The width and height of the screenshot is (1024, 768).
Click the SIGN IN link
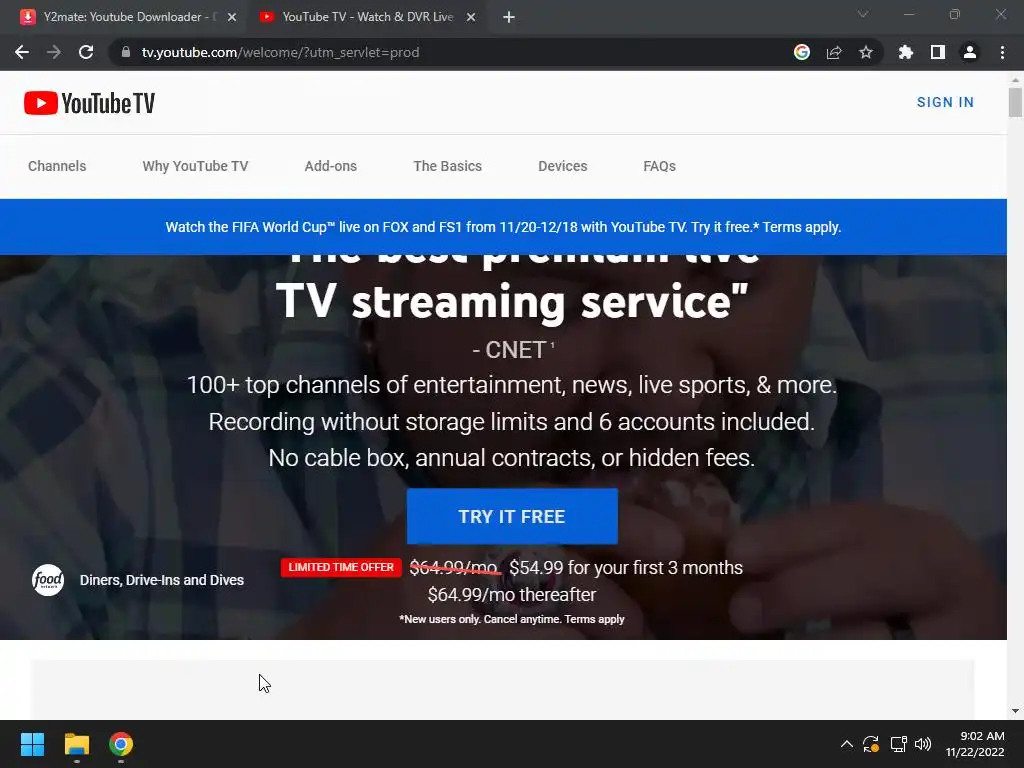tap(945, 103)
